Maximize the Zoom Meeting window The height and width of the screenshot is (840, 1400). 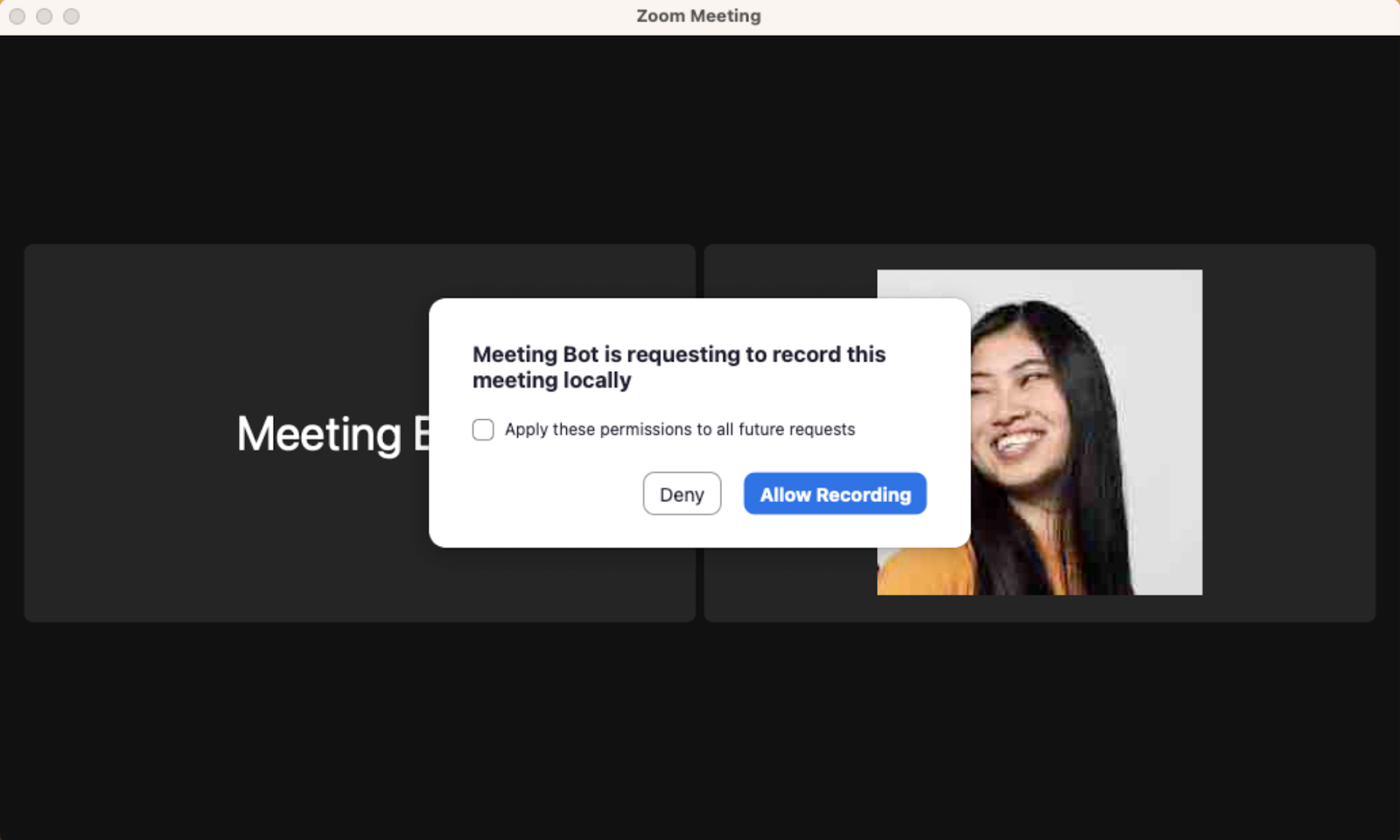[x=72, y=17]
